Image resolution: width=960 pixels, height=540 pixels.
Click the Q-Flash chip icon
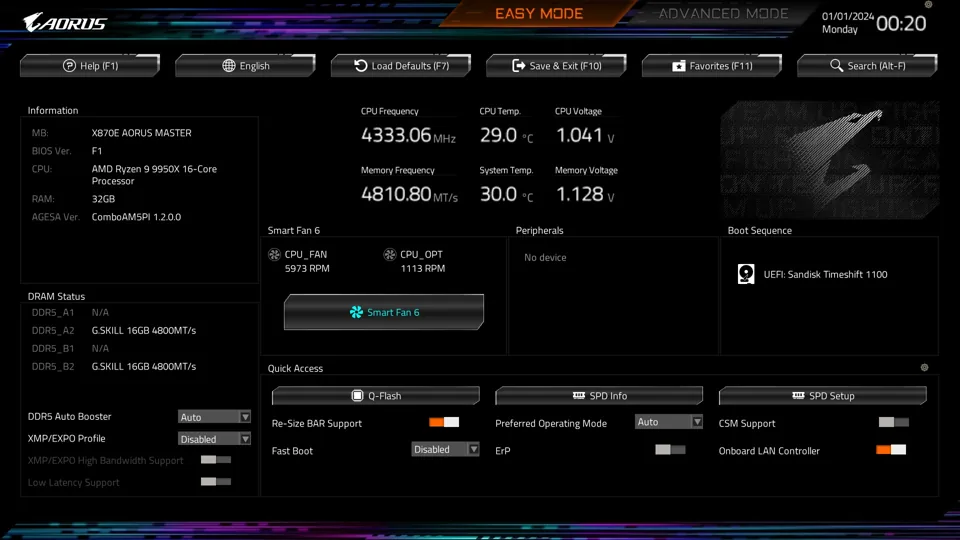pos(357,396)
